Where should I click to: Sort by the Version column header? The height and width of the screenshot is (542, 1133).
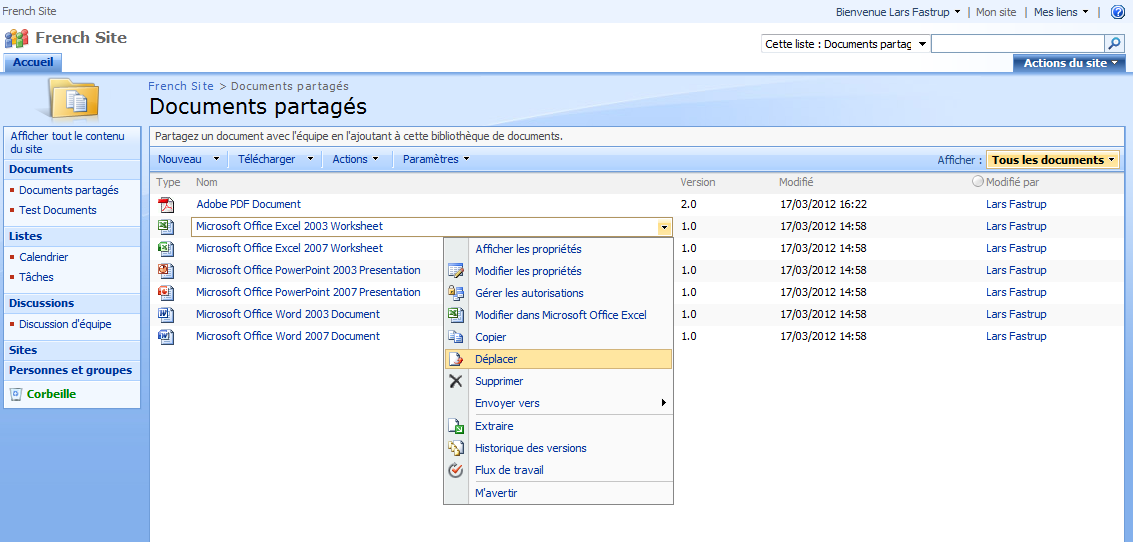[x=697, y=182]
